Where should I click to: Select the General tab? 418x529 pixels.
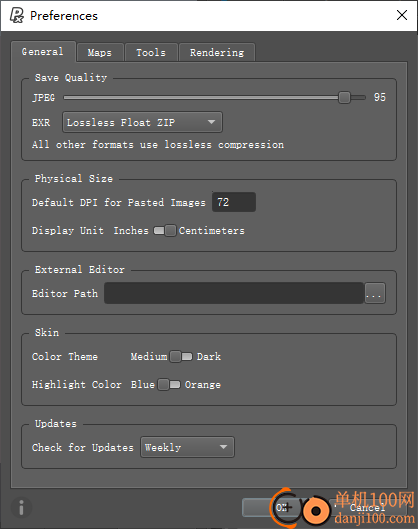(x=43, y=52)
